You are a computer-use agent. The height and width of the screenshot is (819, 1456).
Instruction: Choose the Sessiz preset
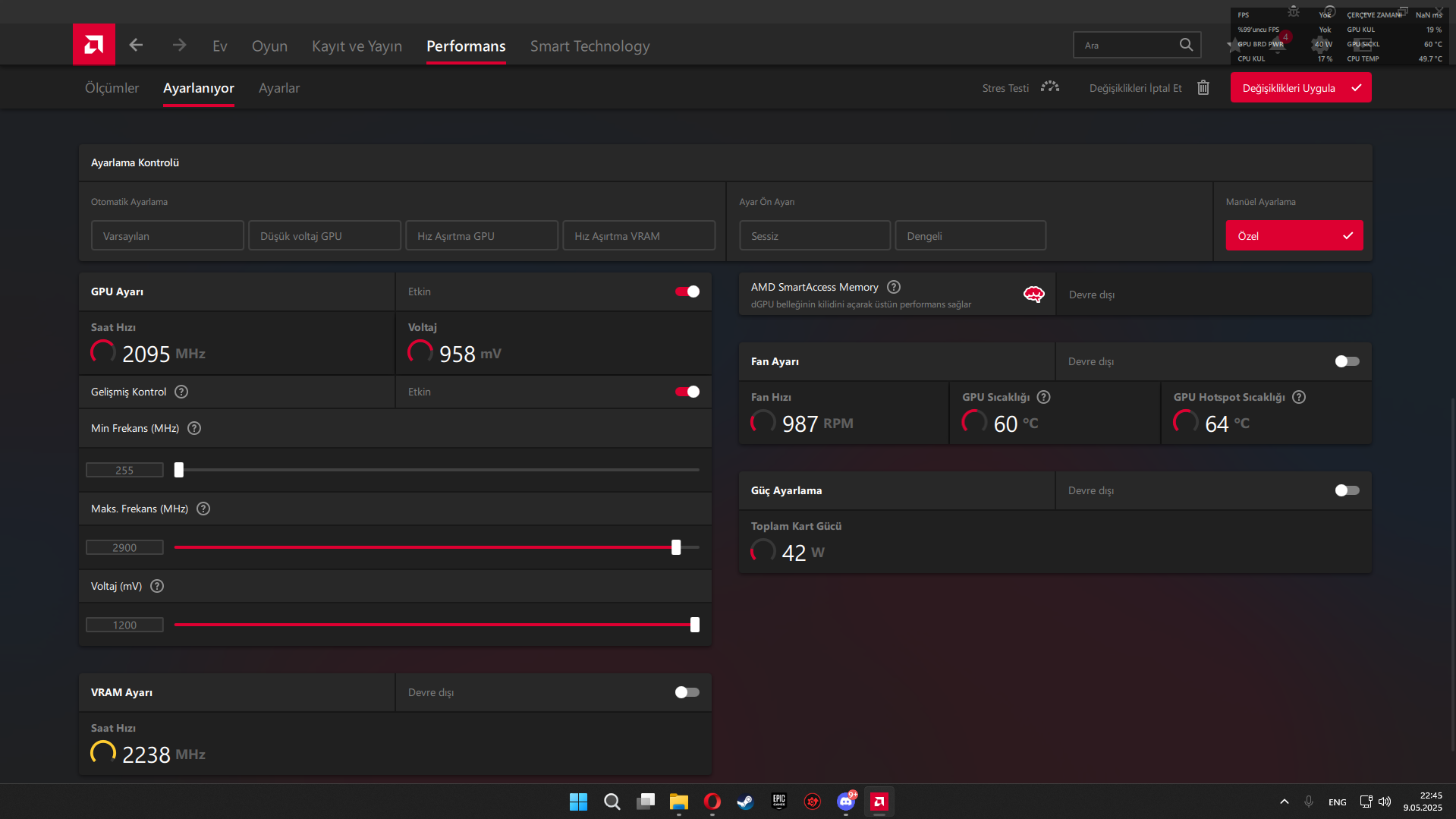815,236
